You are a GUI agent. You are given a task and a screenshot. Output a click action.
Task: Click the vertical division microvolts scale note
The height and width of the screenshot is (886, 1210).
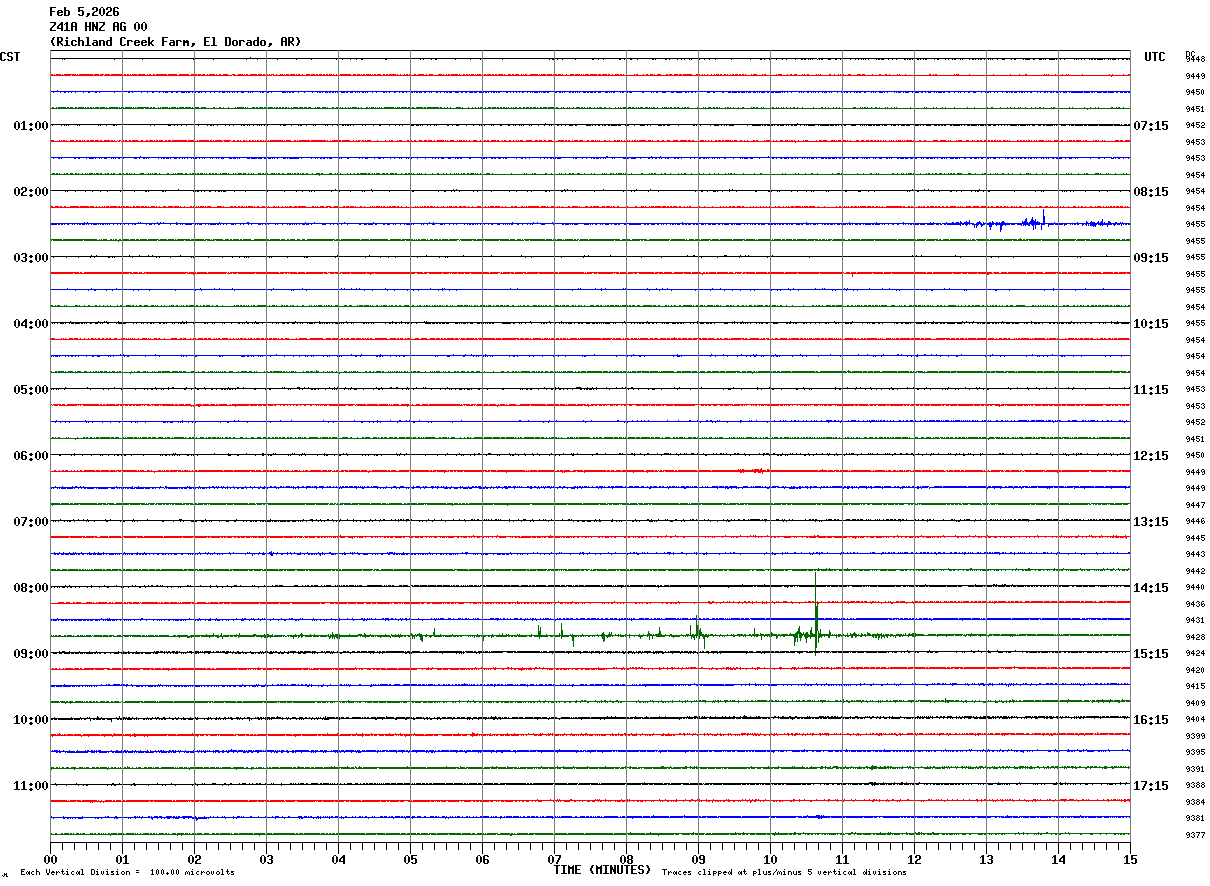[127, 873]
